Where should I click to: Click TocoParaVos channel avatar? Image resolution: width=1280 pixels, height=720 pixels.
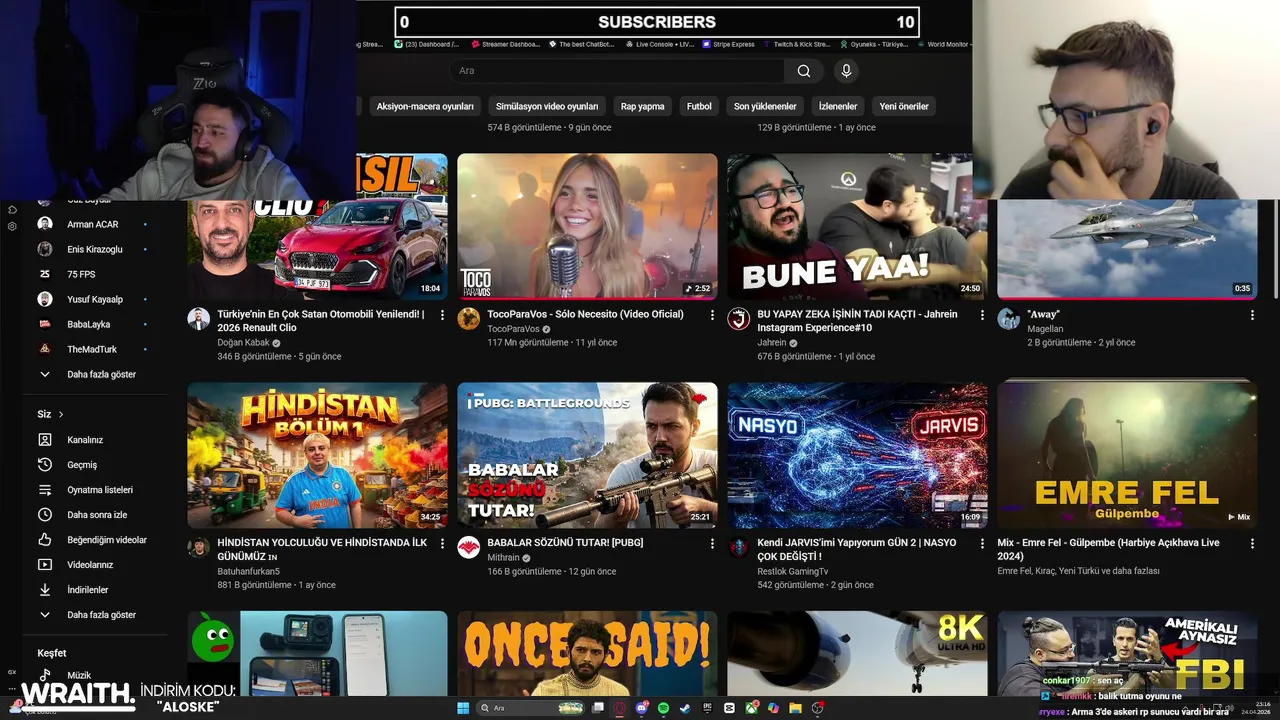tap(469, 319)
